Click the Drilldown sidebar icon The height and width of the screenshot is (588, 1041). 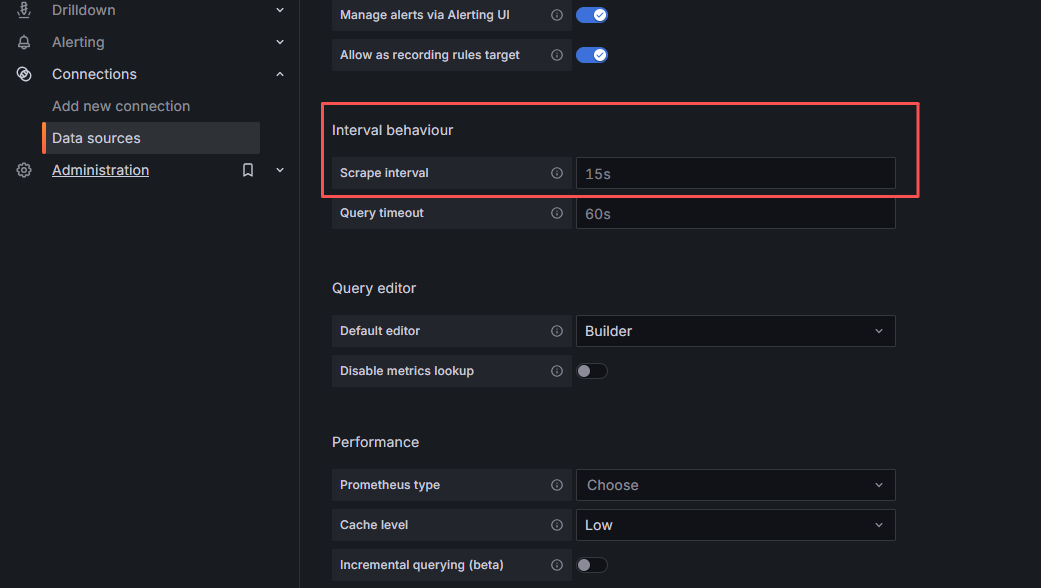pos(24,10)
